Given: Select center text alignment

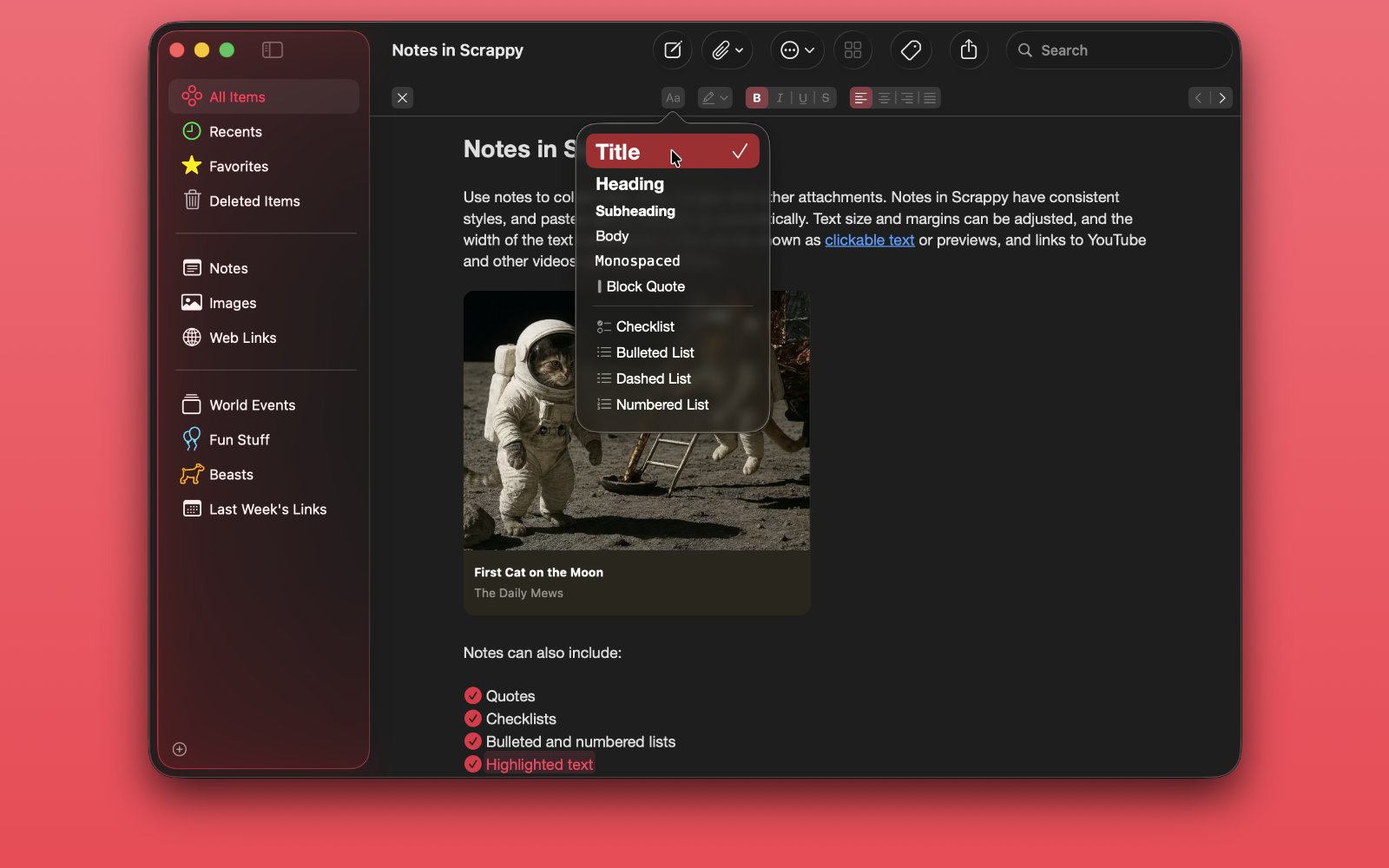Looking at the screenshot, I should click(884, 97).
